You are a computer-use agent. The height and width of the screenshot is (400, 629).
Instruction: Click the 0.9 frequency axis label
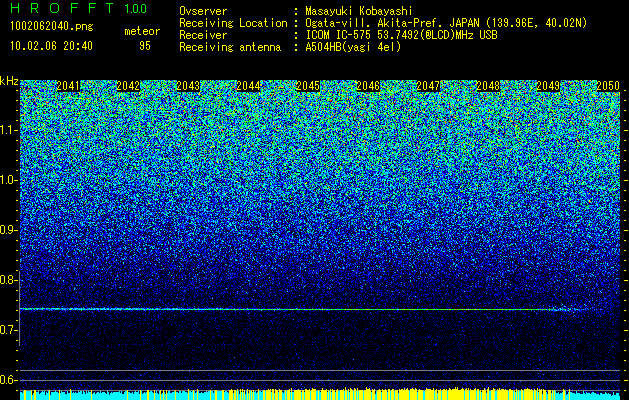9,230
